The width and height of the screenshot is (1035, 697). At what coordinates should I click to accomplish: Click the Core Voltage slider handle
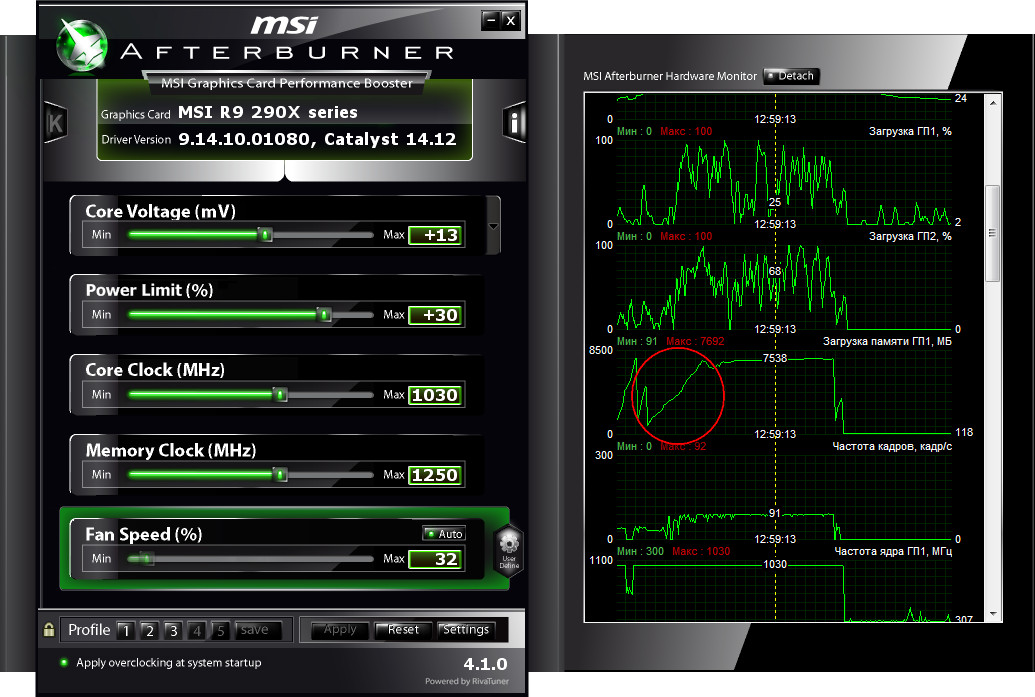[265, 235]
